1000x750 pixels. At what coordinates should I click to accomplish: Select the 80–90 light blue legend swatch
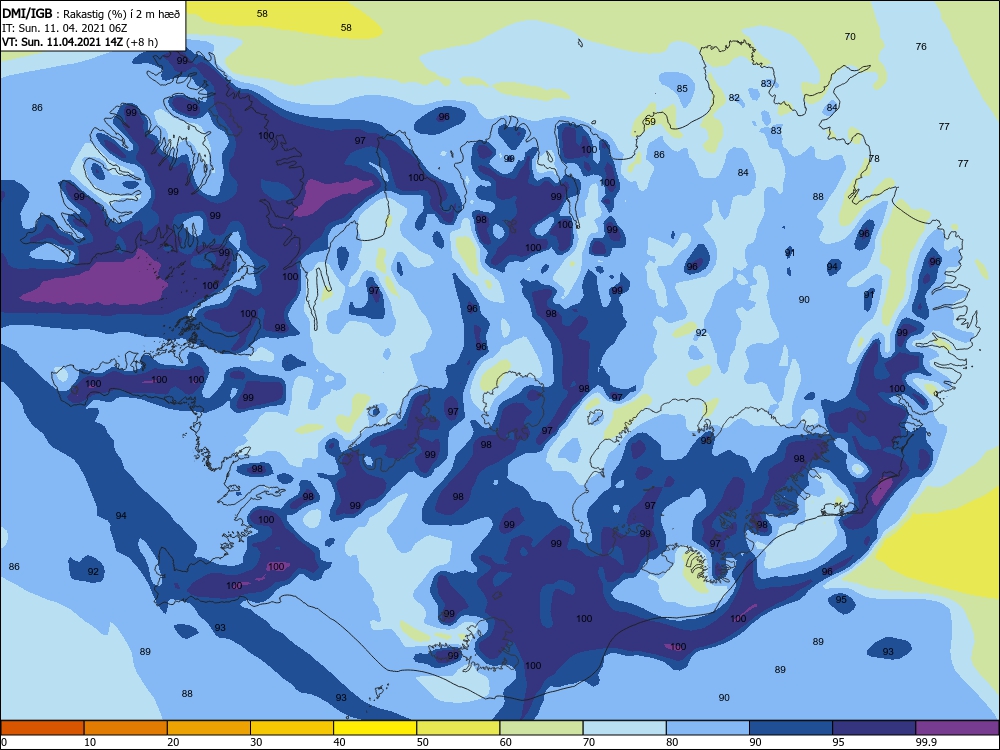pos(708,728)
